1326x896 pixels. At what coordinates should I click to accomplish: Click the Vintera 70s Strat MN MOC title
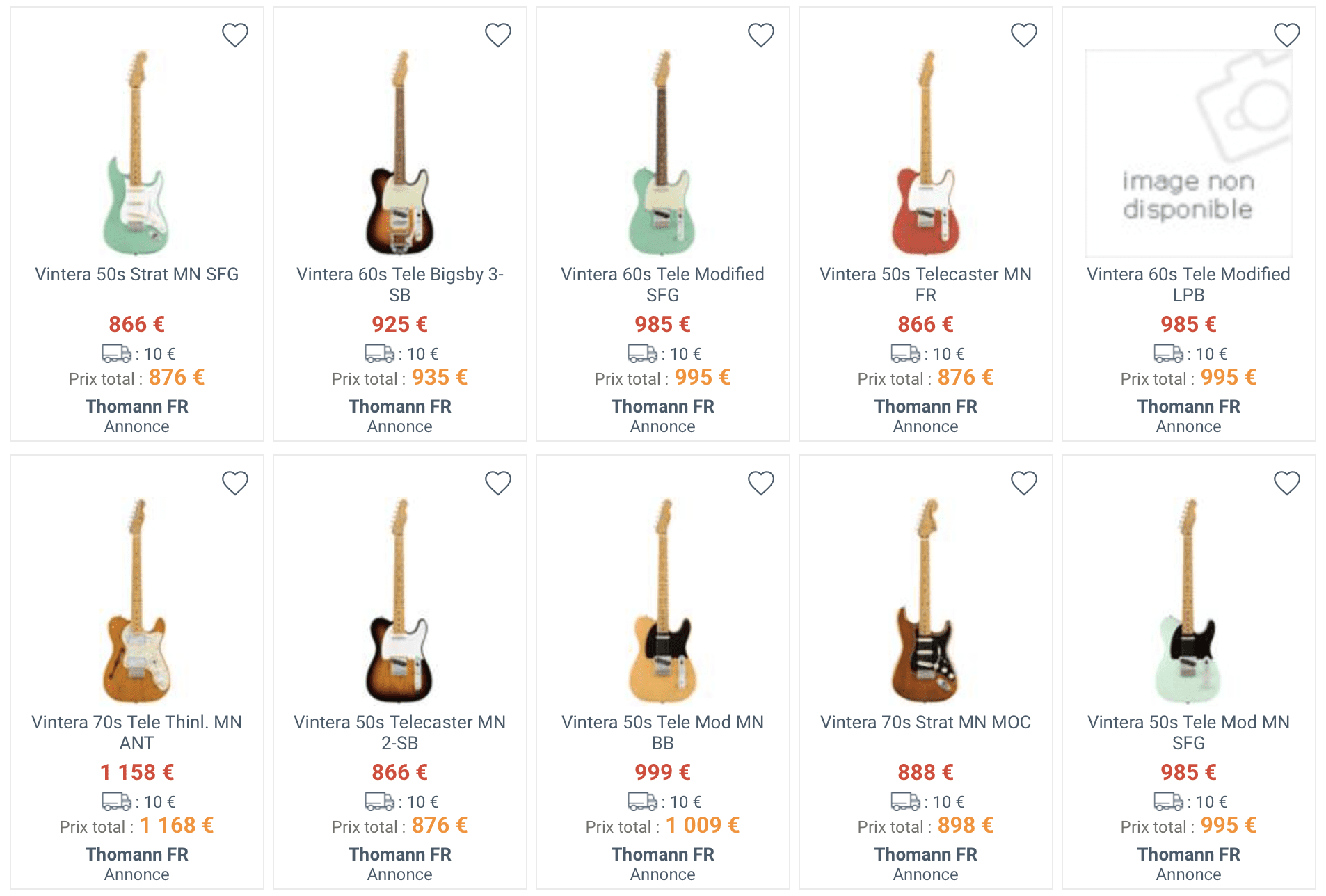point(925,722)
